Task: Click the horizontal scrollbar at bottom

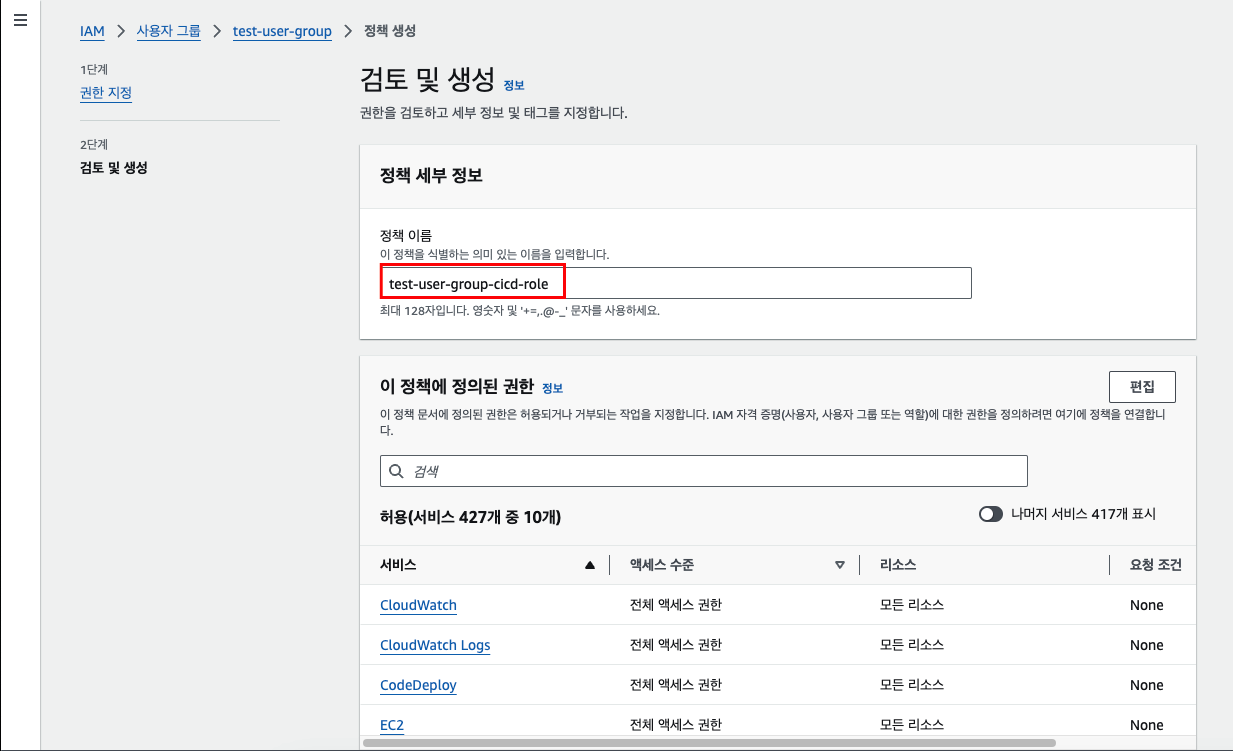Action: pyautogui.click(x=710, y=743)
